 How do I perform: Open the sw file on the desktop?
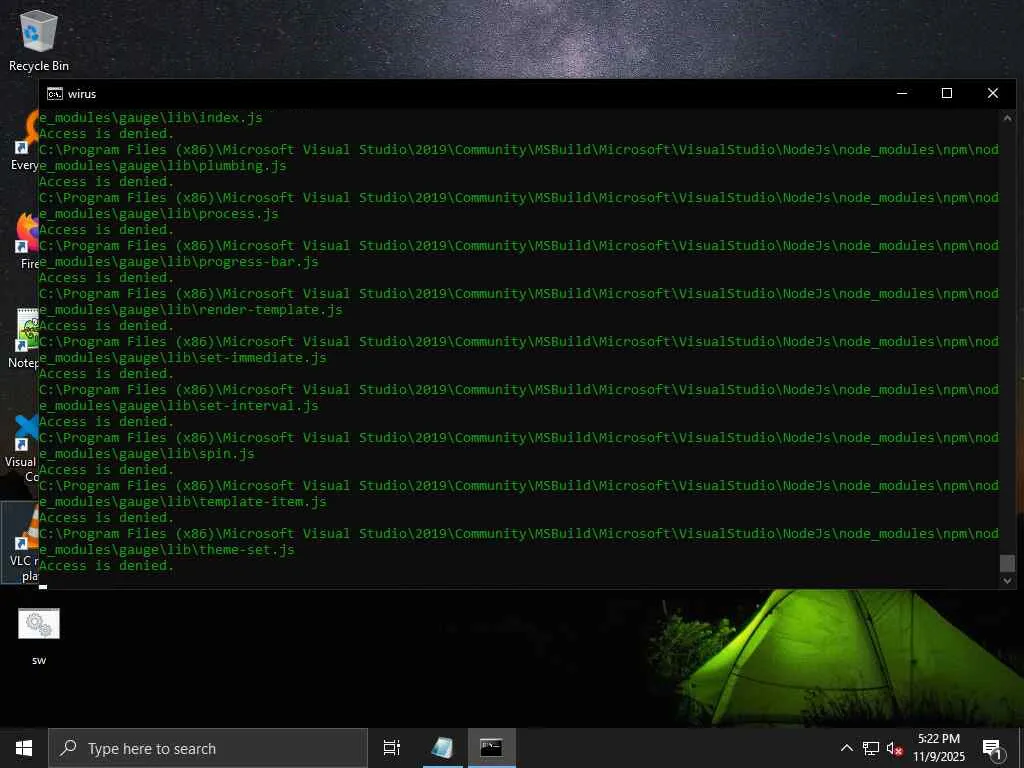pyautogui.click(x=39, y=636)
